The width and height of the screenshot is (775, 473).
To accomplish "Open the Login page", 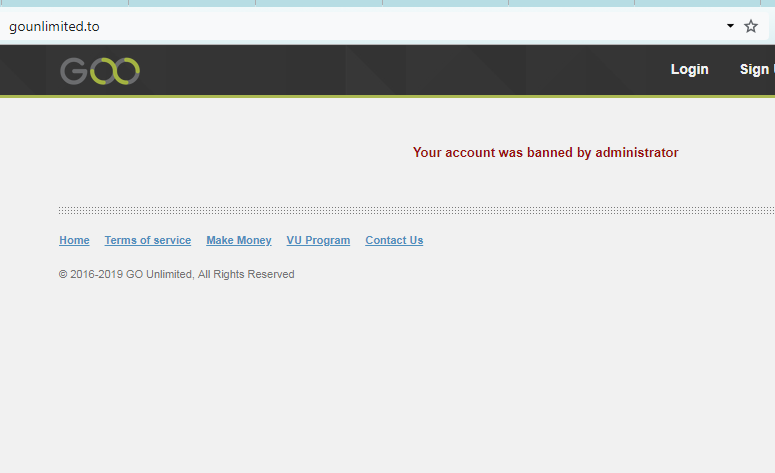I will (689, 69).
